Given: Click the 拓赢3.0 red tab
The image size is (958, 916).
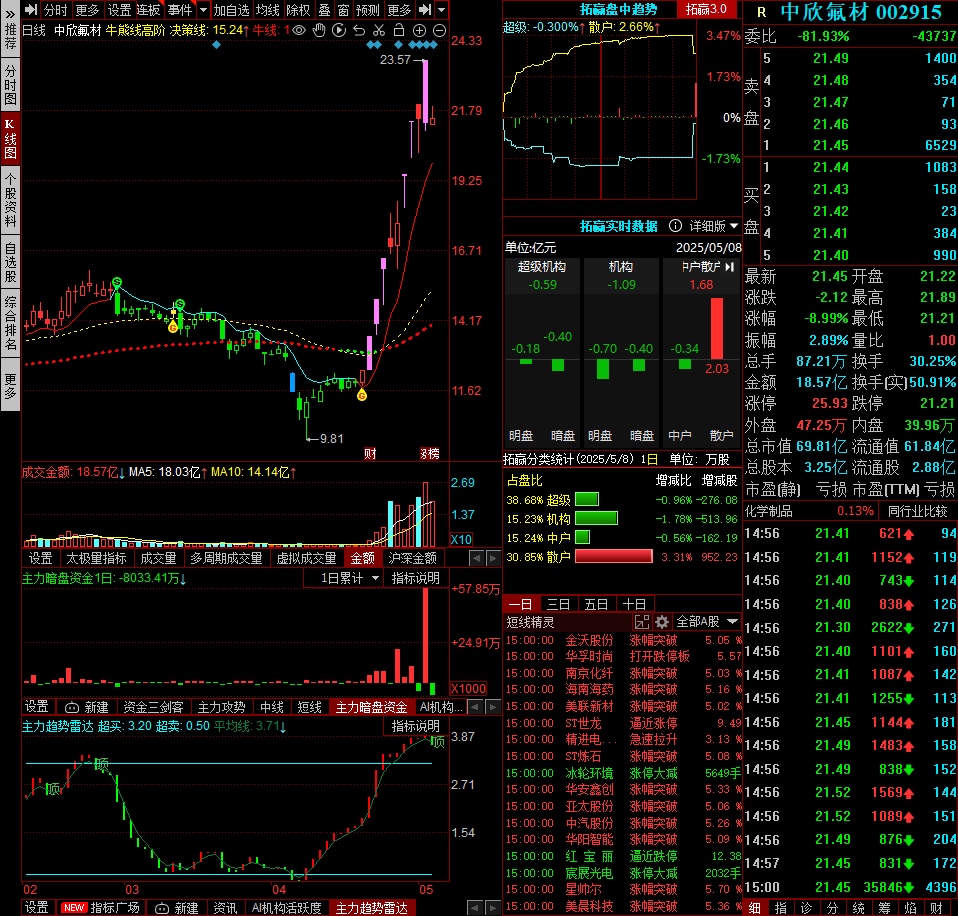Looking at the screenshot, I should (x=706, y=9).
